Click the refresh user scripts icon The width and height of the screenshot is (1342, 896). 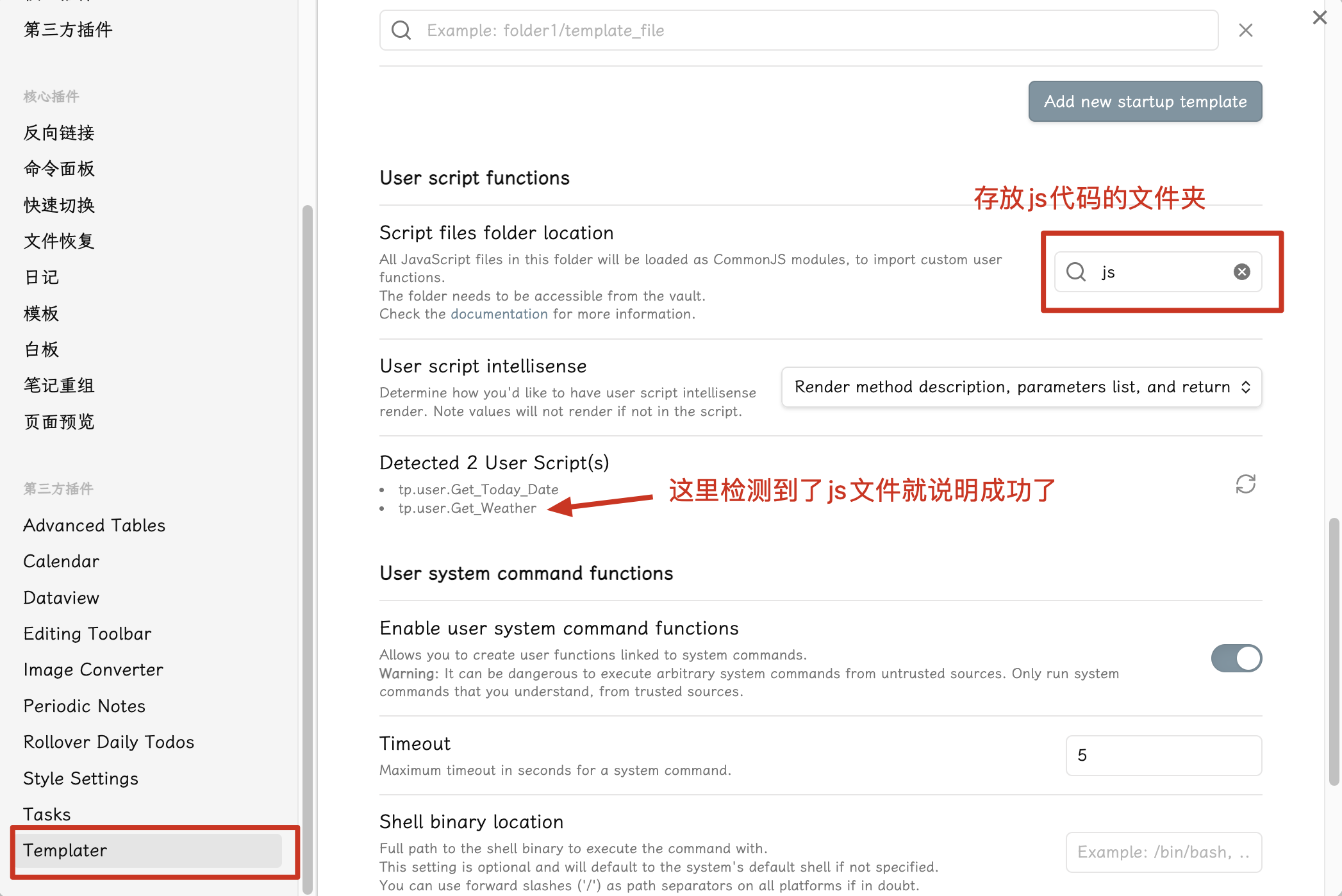point(1245,485)
